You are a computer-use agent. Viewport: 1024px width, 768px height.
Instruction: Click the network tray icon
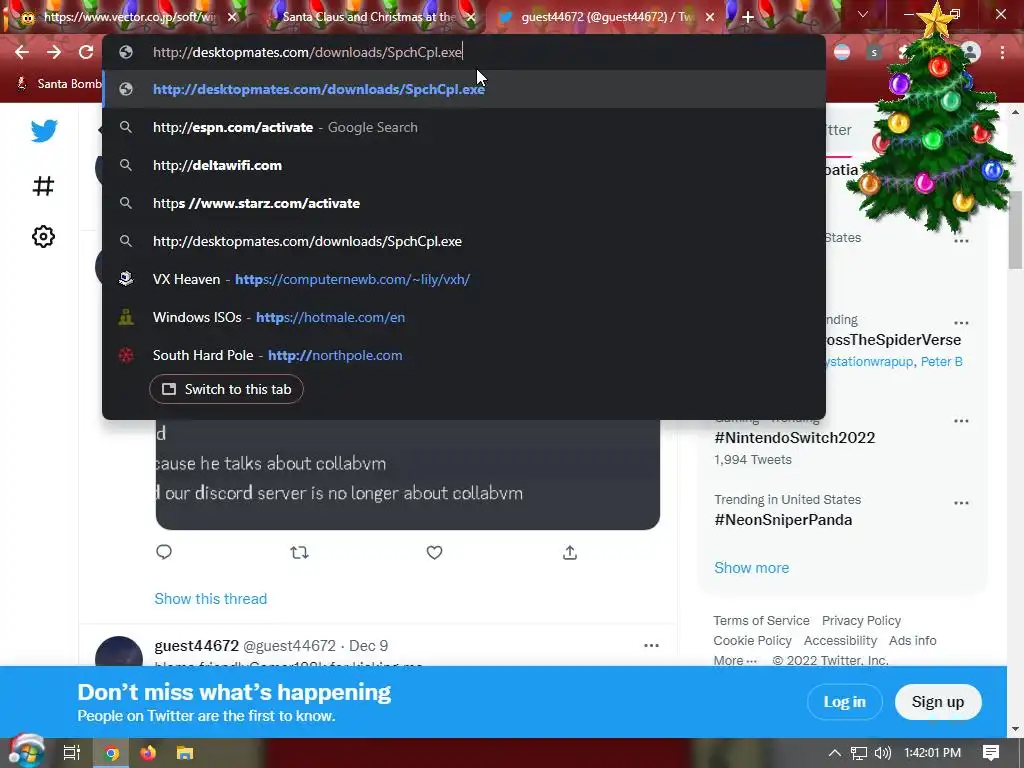pyautogui.click(x=859, y=753)
